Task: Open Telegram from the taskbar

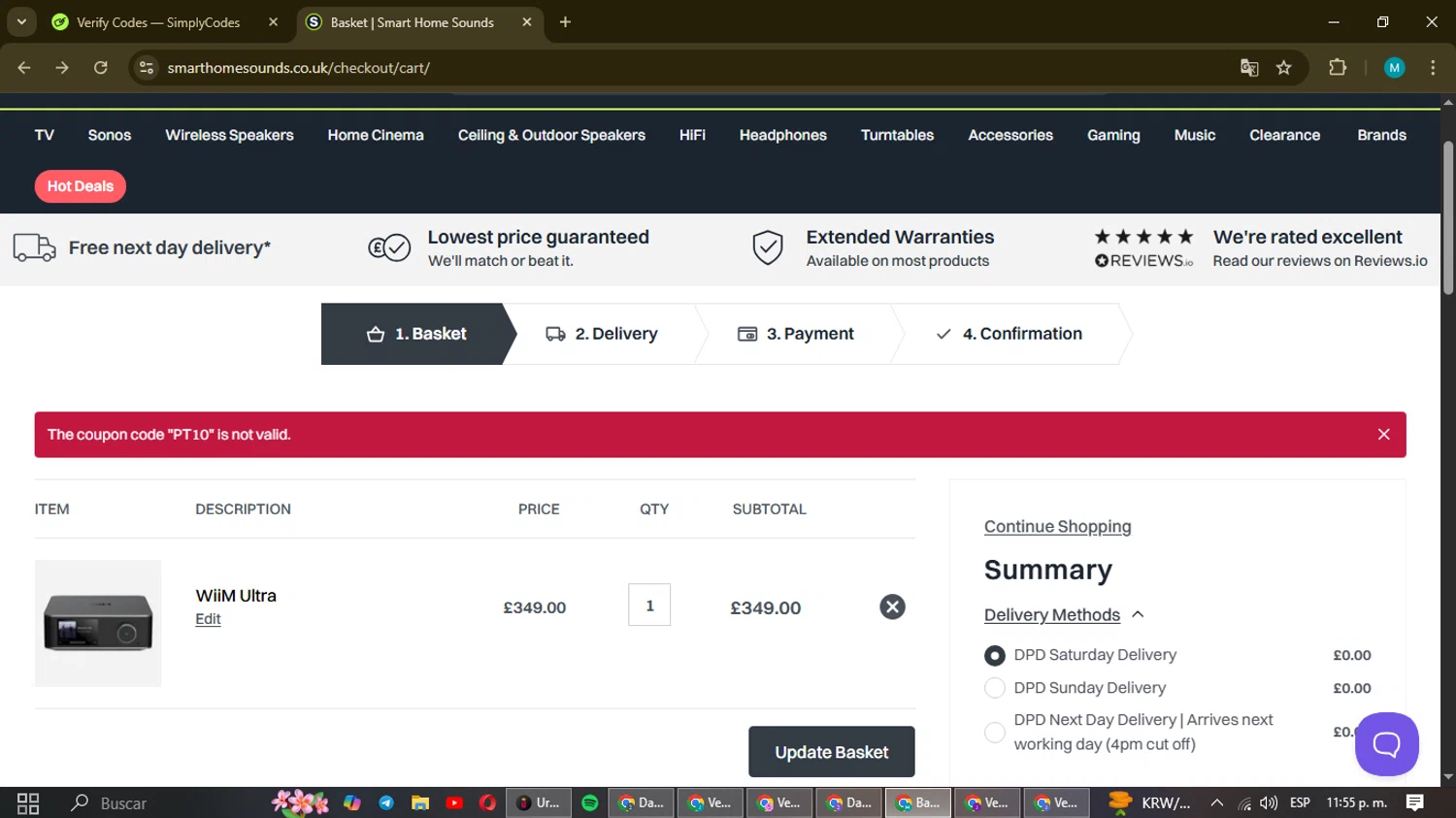Action: tap(386, 803)
